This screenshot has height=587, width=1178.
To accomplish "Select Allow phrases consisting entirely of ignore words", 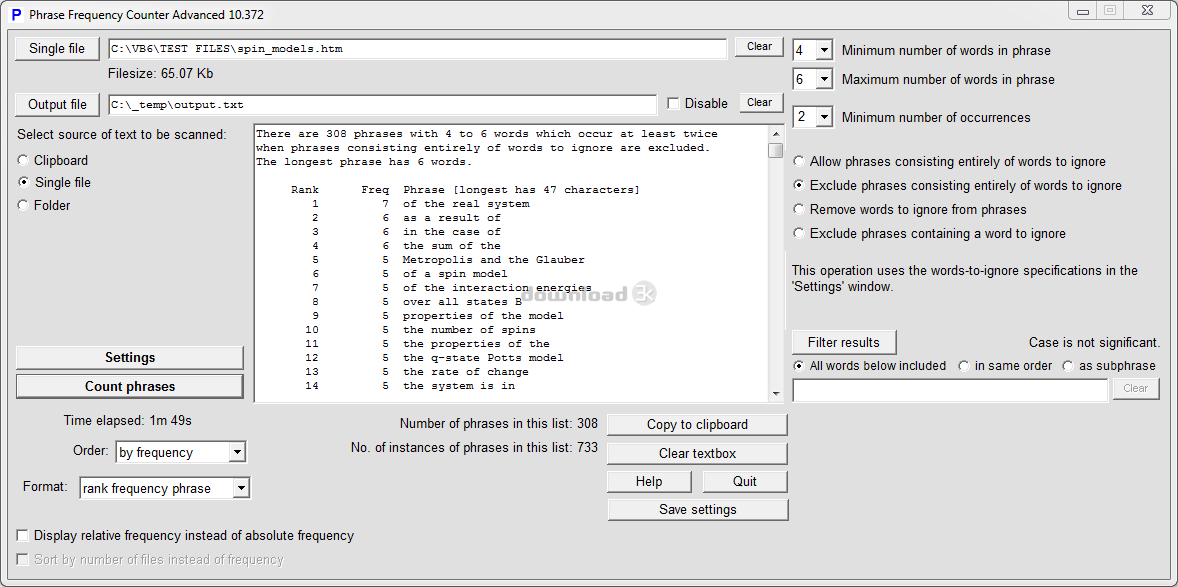I will coord(799,162).
